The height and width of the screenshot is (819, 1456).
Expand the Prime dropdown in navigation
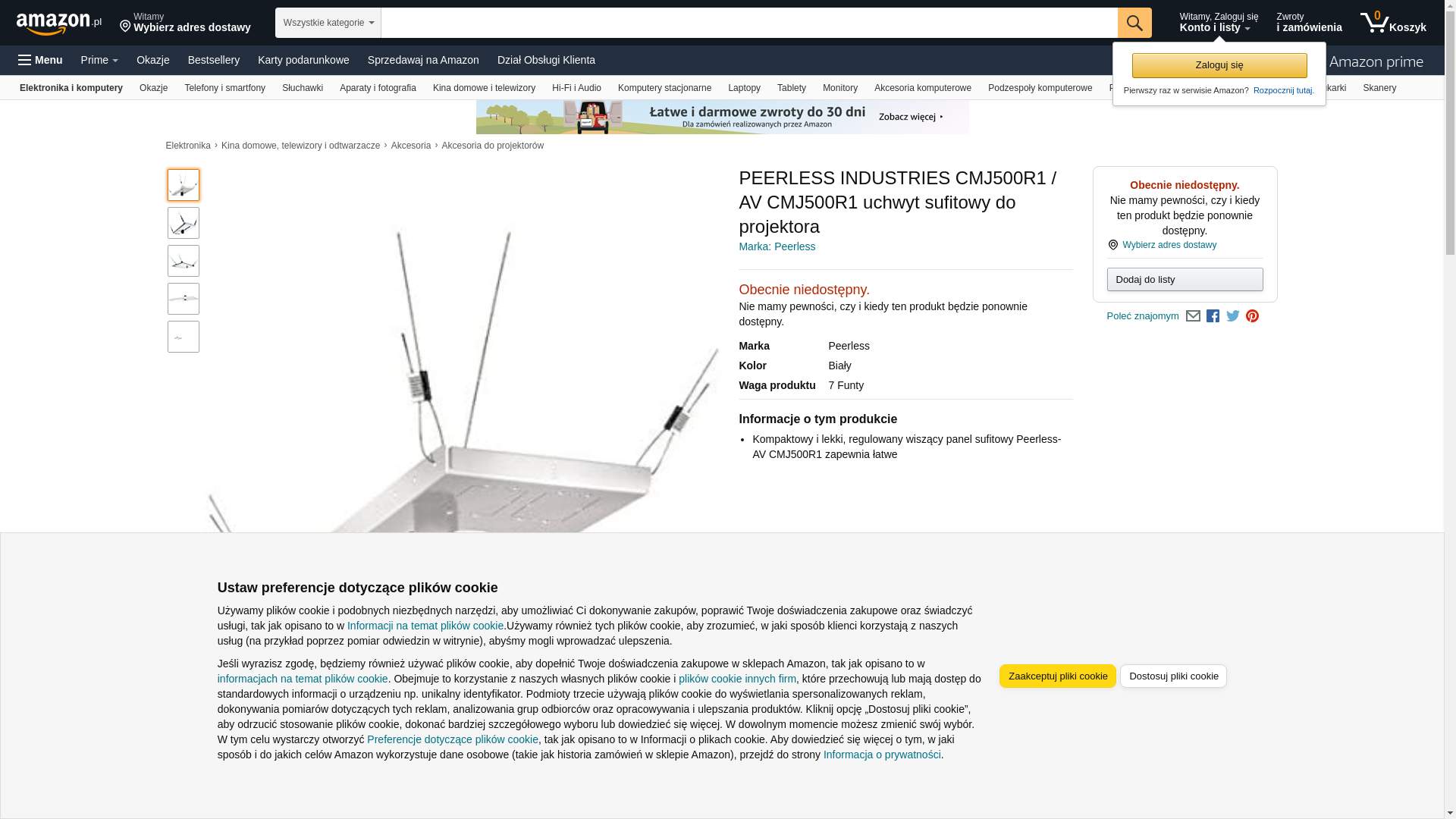pyautogui.click(x=99, y=60)
